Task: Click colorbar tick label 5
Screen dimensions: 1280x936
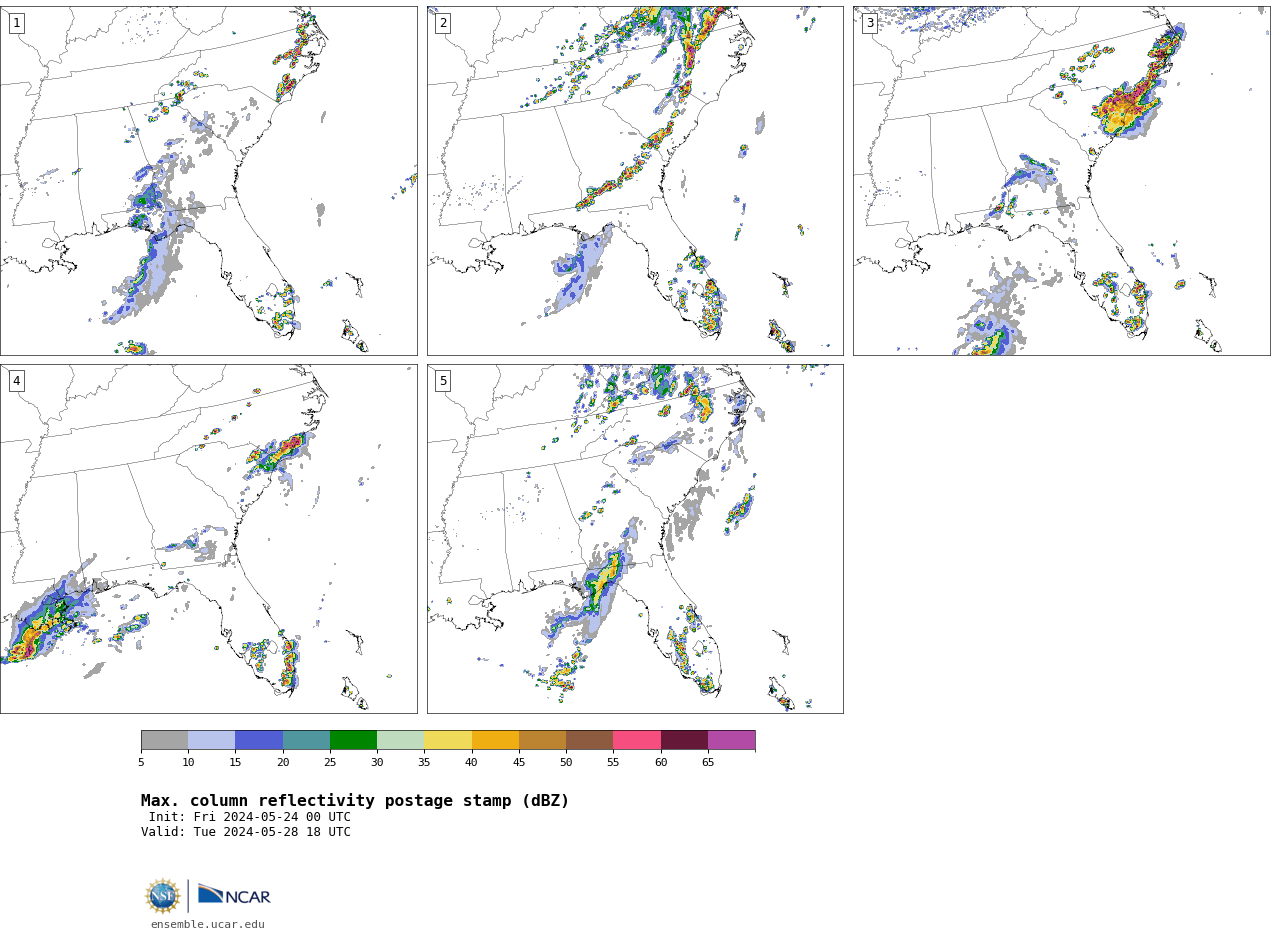Action: click(141, 763)
